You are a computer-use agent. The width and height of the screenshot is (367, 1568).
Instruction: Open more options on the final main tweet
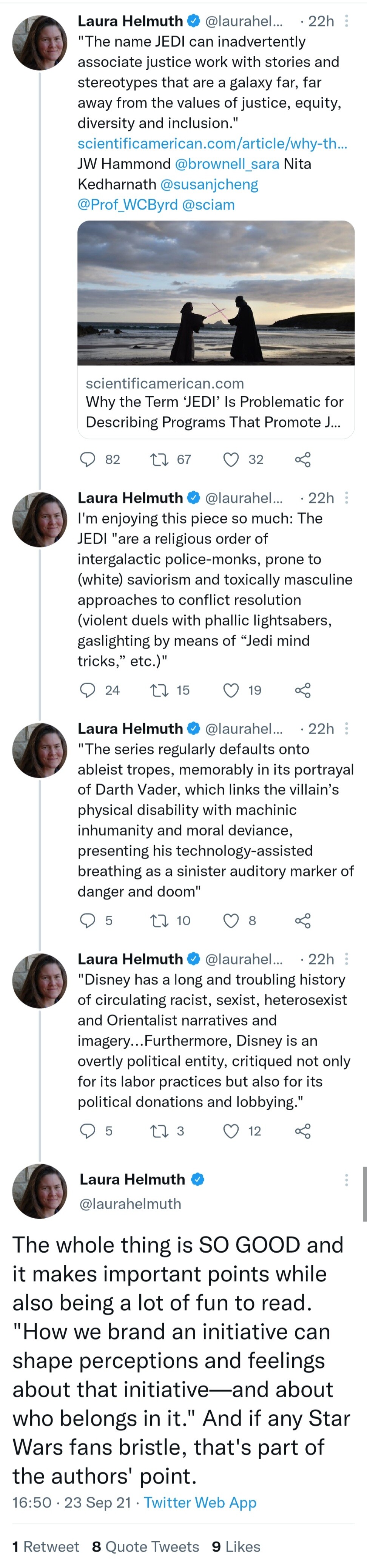pos(346,1180)
